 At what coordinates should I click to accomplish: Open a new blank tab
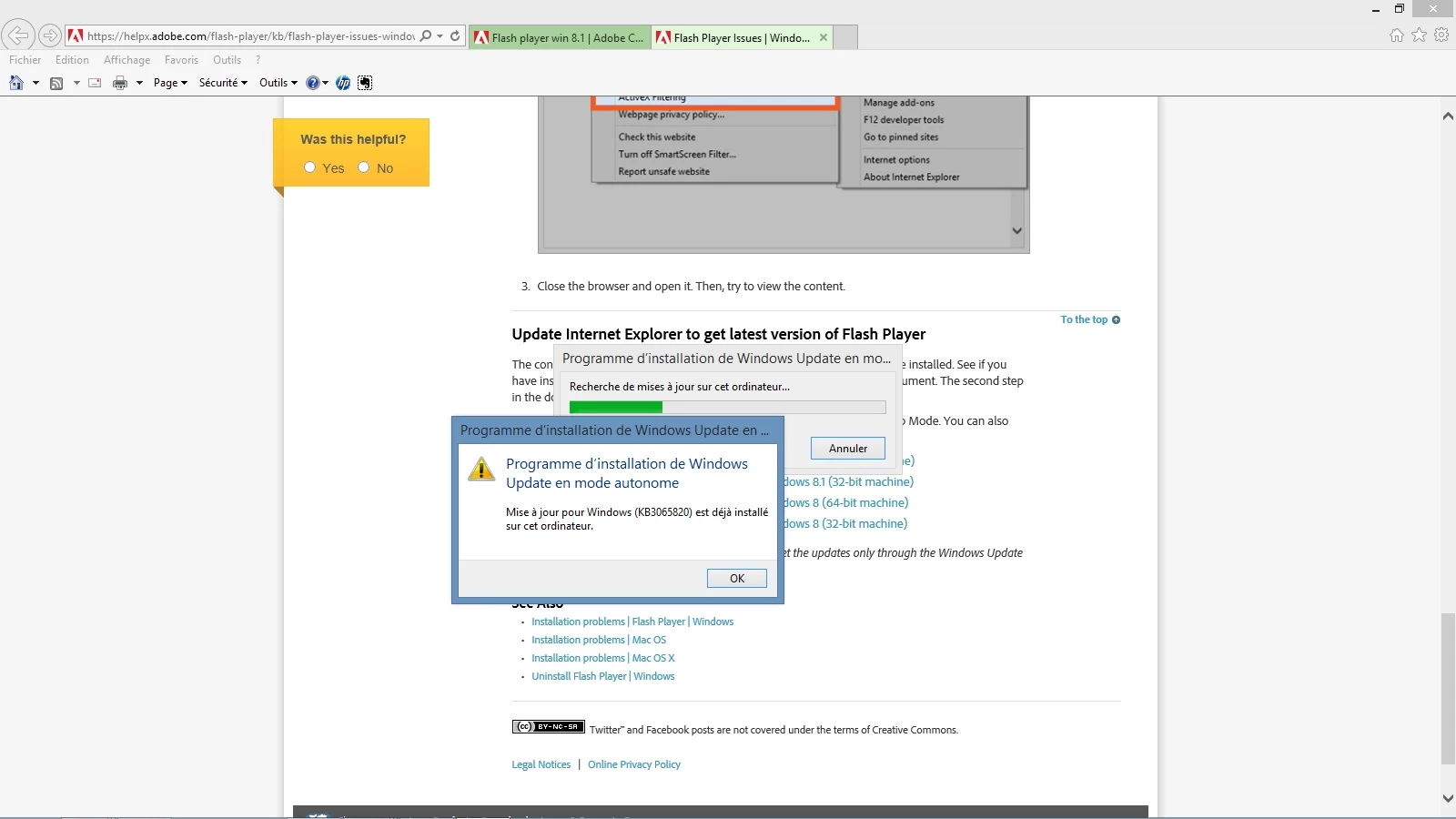845,37
